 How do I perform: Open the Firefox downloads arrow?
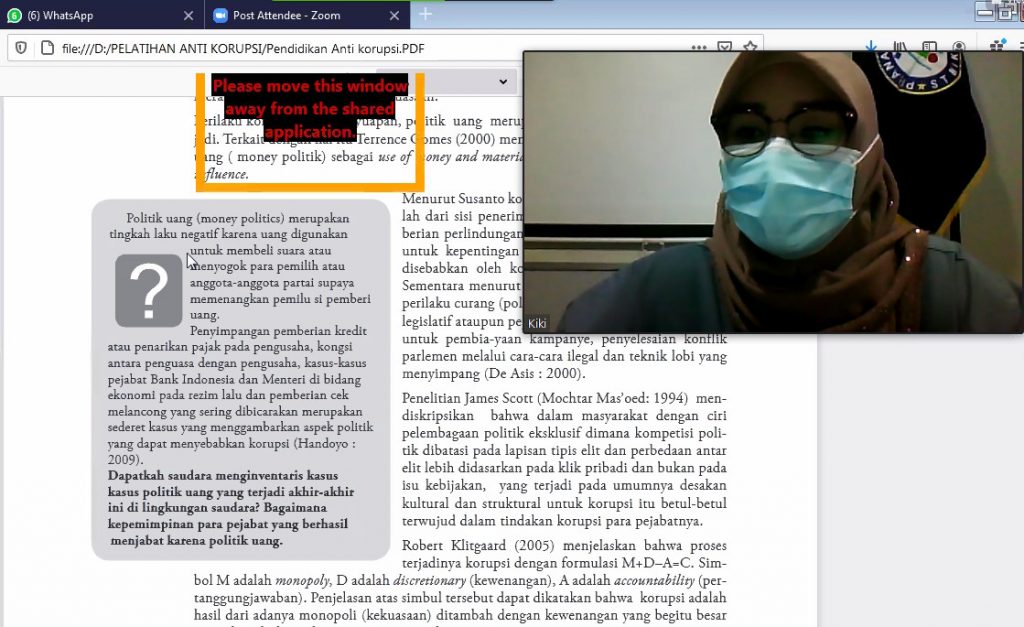click(871, 46)
